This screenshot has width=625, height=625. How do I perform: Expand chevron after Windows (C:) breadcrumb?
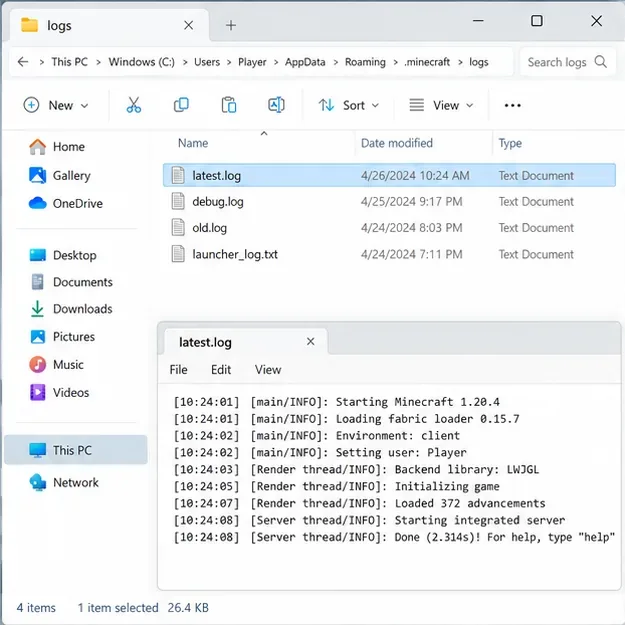pos(185,62)
